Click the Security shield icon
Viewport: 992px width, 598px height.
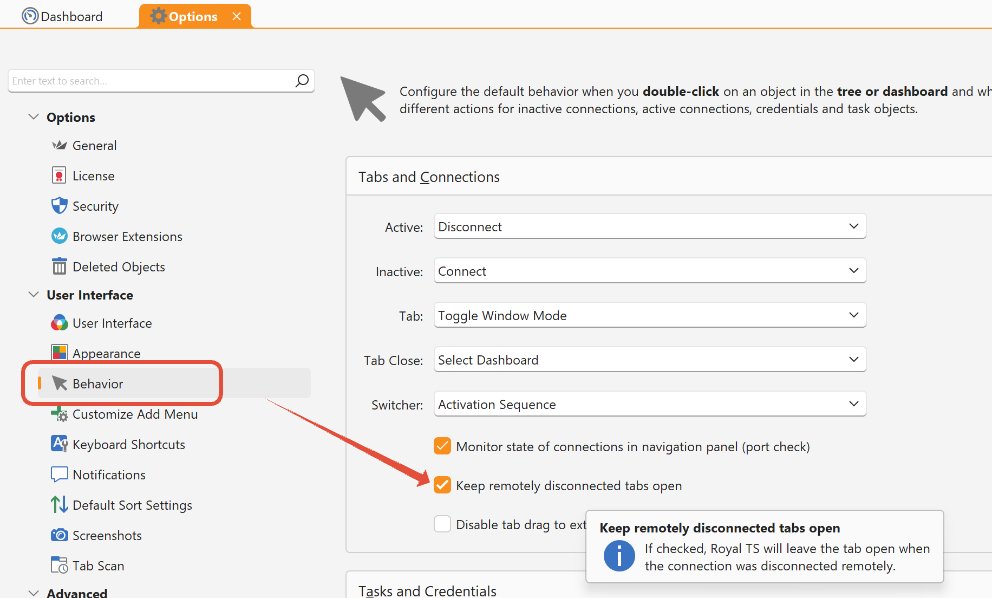tap(59, 206)
